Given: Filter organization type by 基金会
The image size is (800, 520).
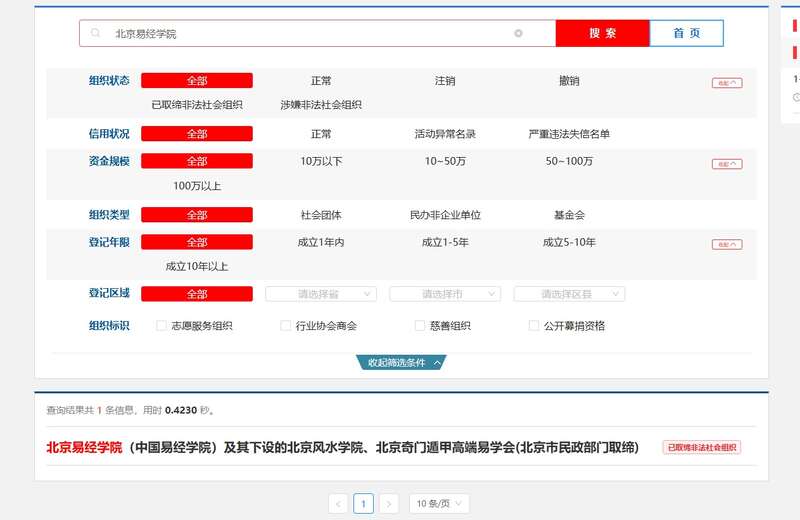Looking at the screenshot, I should coord(569,215).
